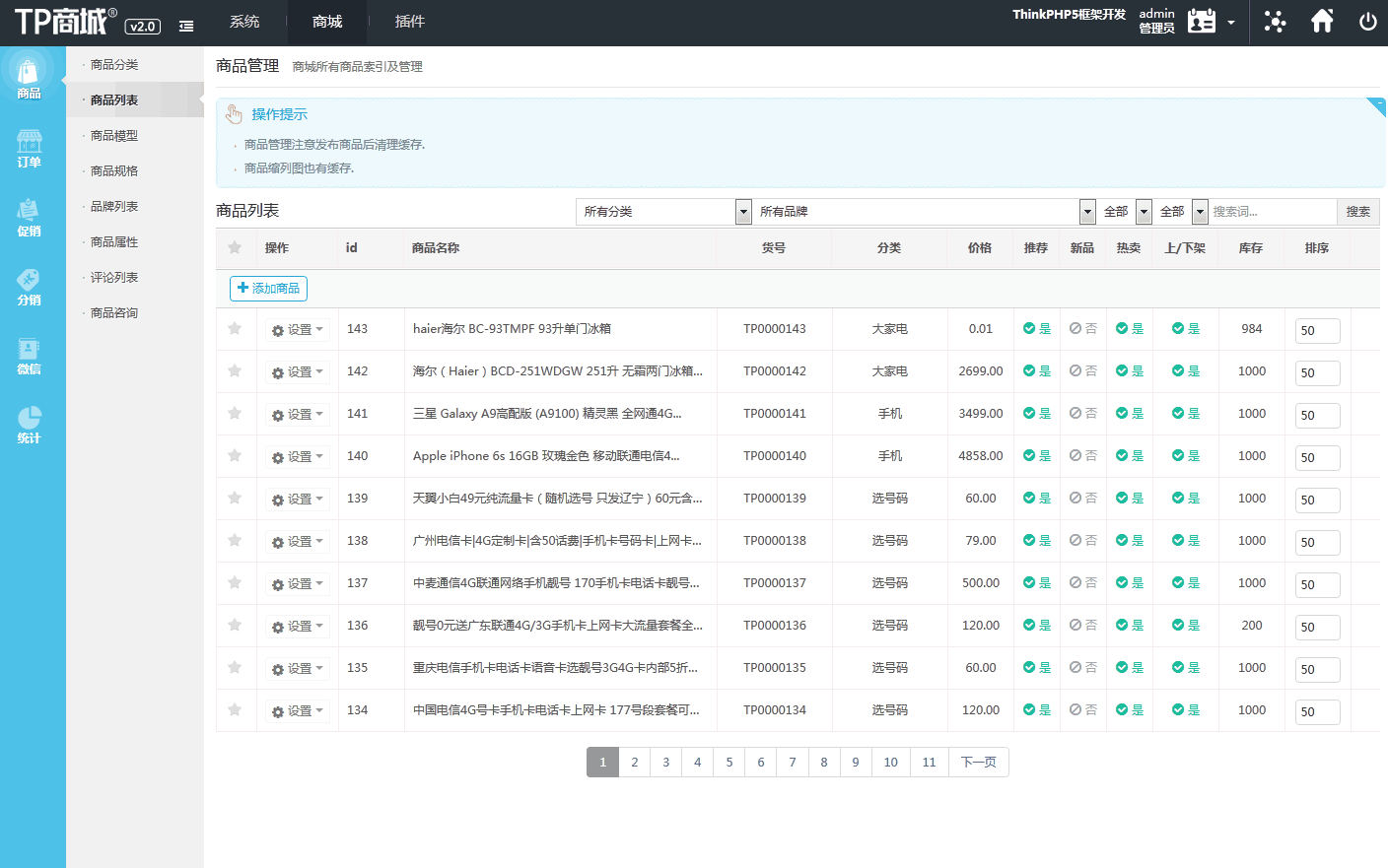Click the 搜索词 search input field
Viewport: 1388px width, 868px height.
click(1272, 212)
